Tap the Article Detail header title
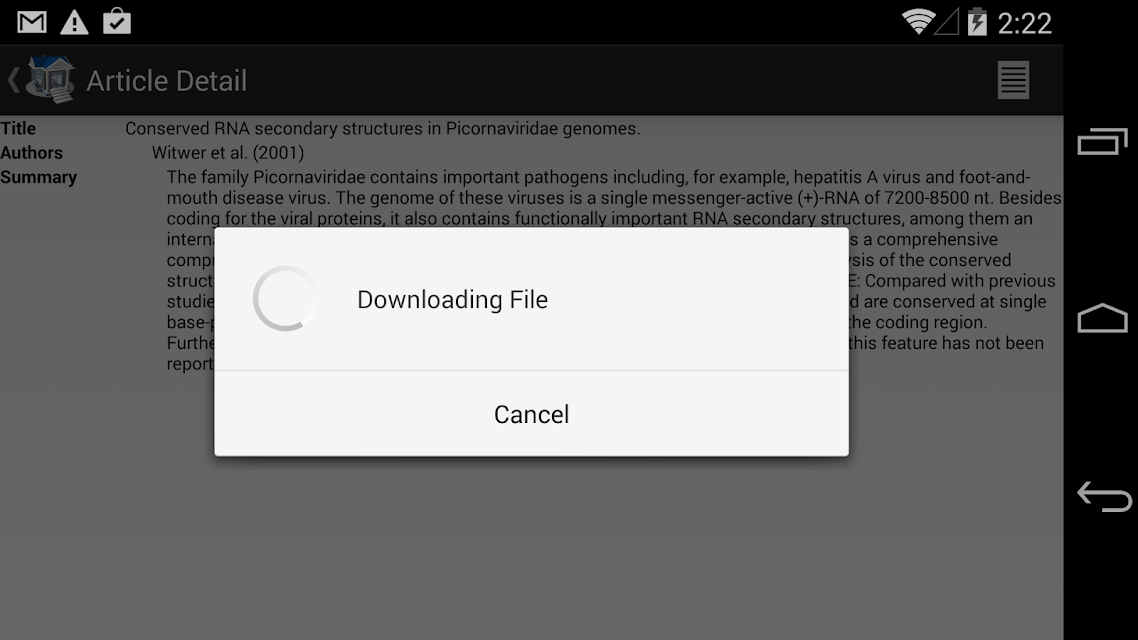The image size is (1138, 640). tap(167, 81)
